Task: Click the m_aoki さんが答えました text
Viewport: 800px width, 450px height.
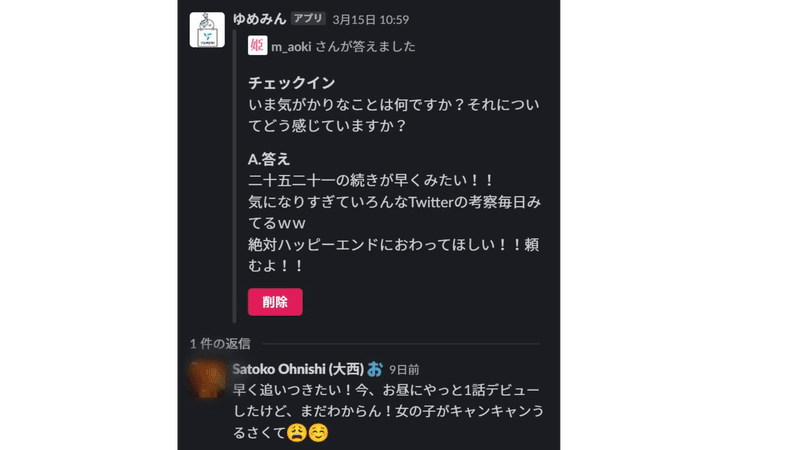Action: (343, 46)
